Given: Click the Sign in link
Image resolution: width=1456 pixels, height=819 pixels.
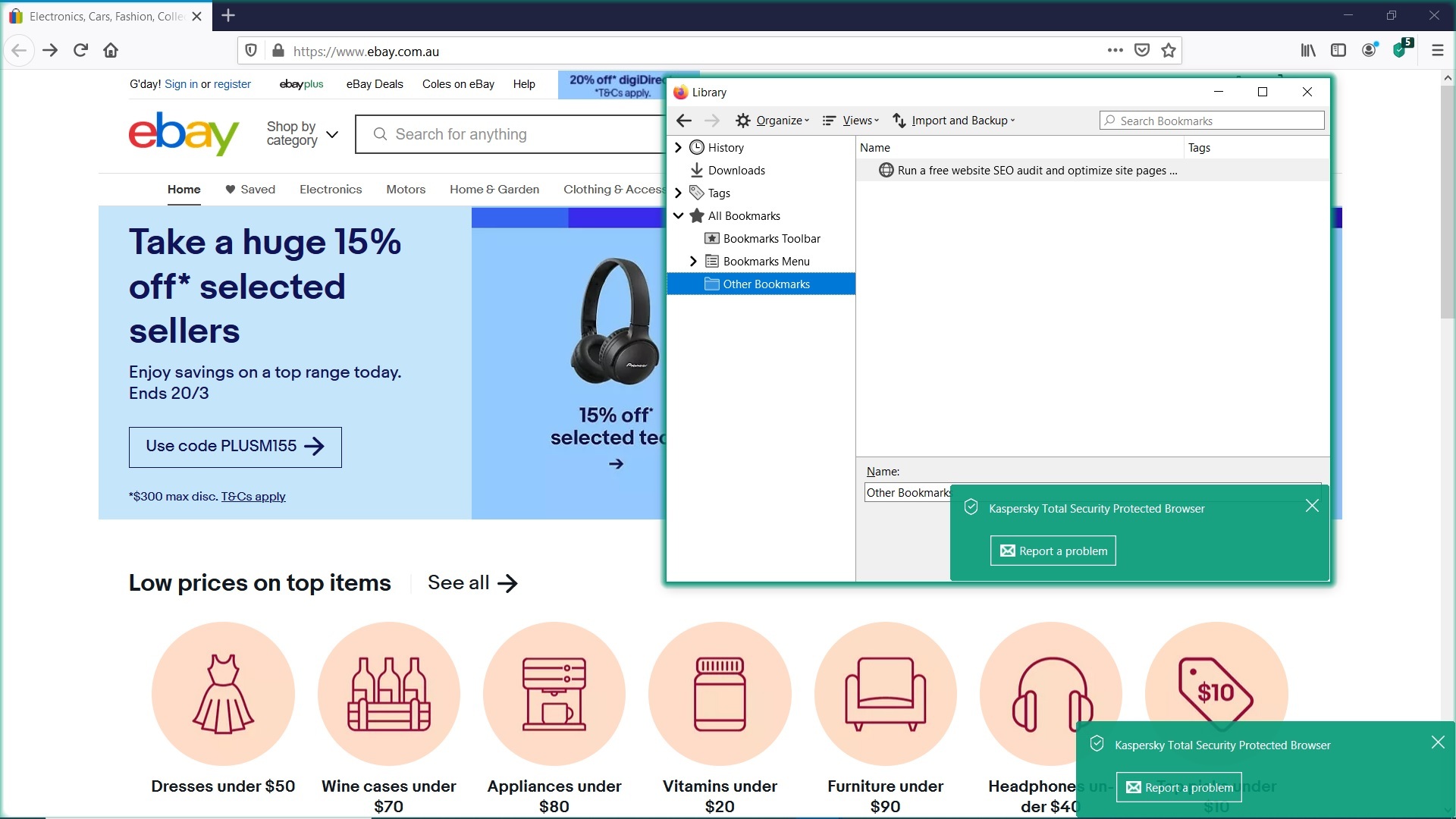Looking at the screenshot, I should pyautogui.click(x=181, y=84).
